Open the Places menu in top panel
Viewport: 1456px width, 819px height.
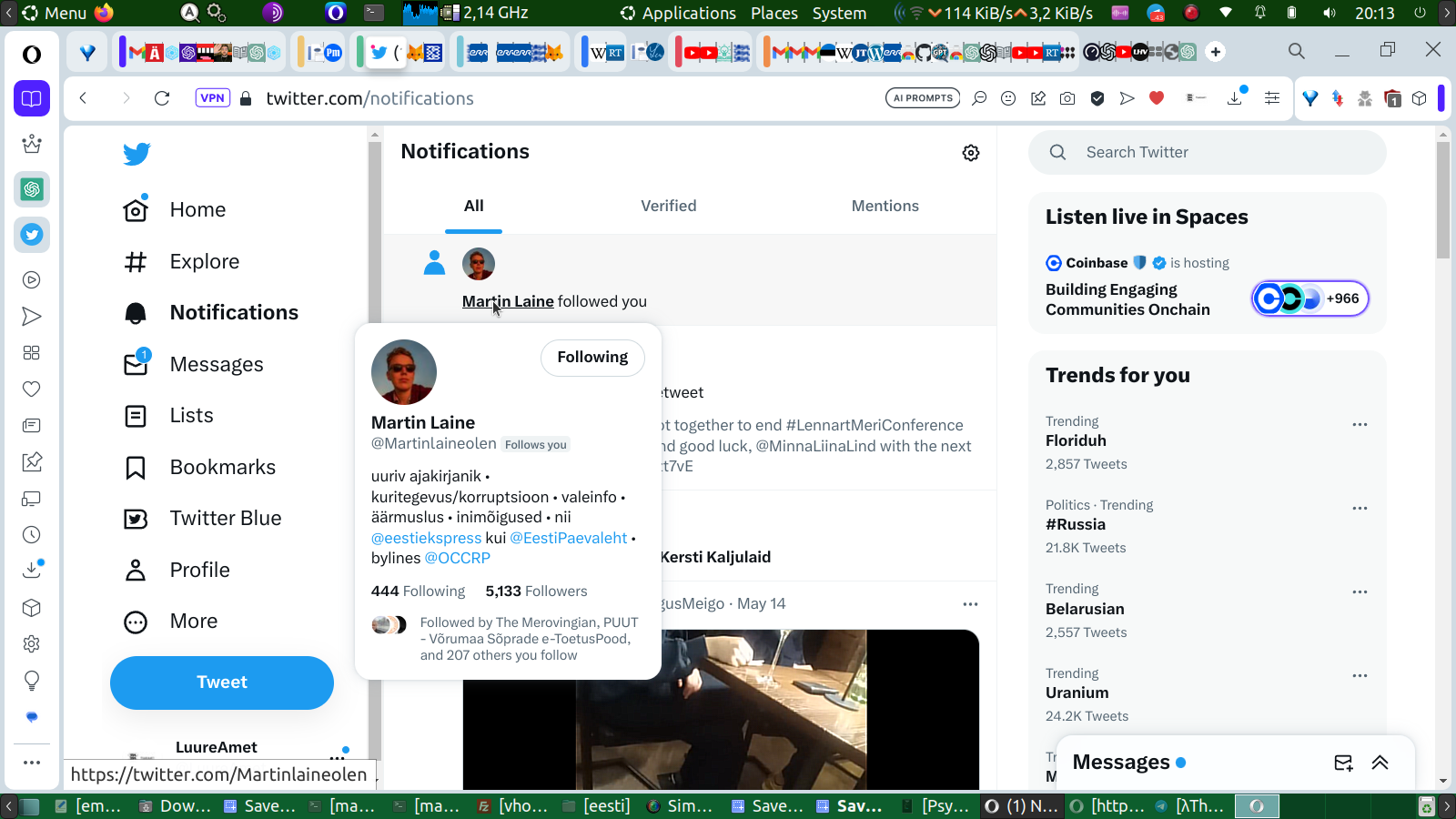[774, 13]
